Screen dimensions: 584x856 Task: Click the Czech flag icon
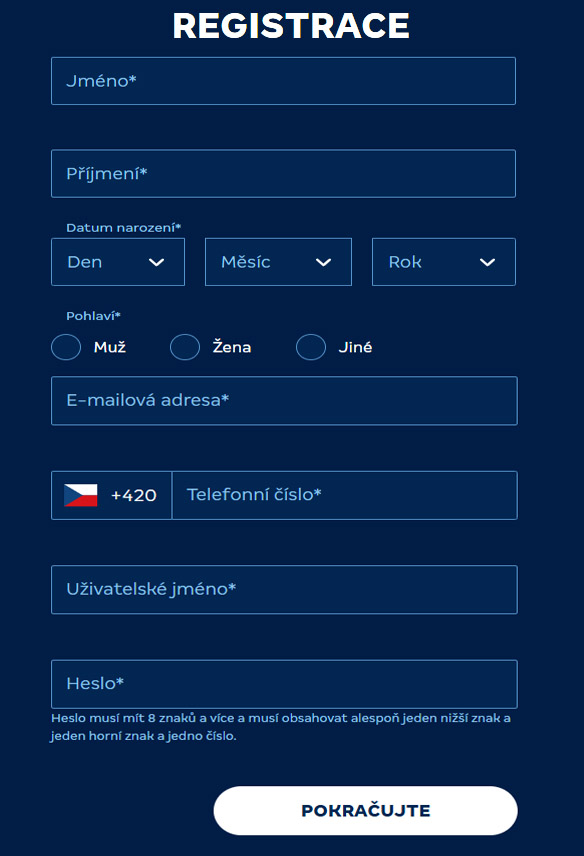[80, 495]
